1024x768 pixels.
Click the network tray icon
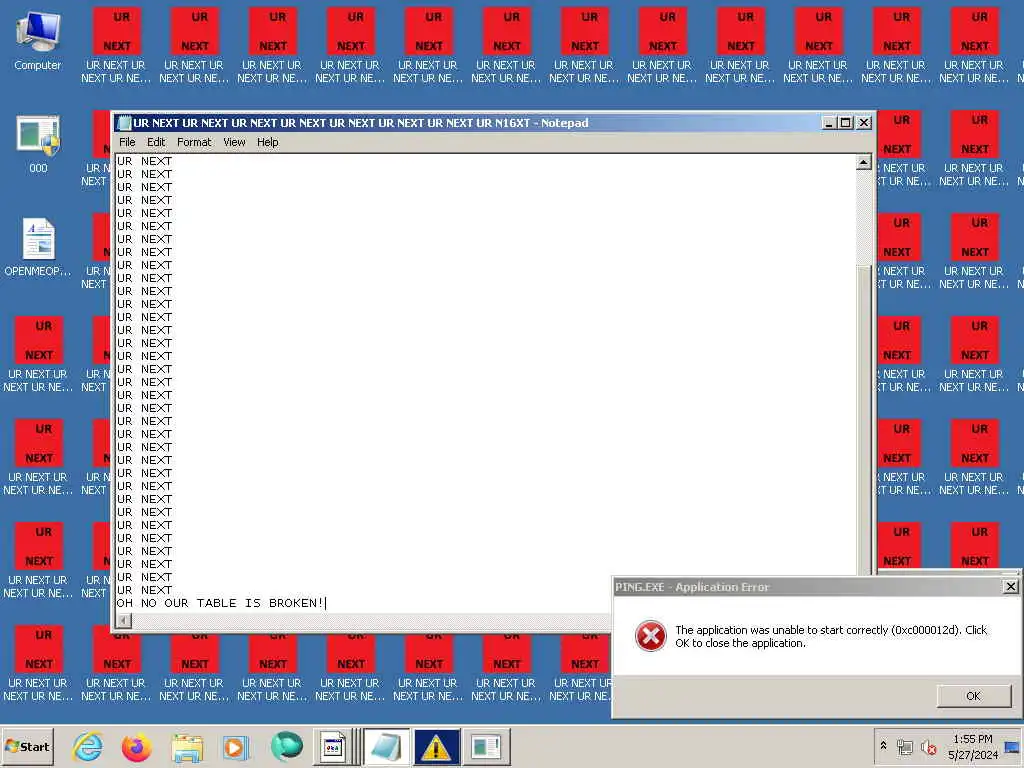coord(904,746)
